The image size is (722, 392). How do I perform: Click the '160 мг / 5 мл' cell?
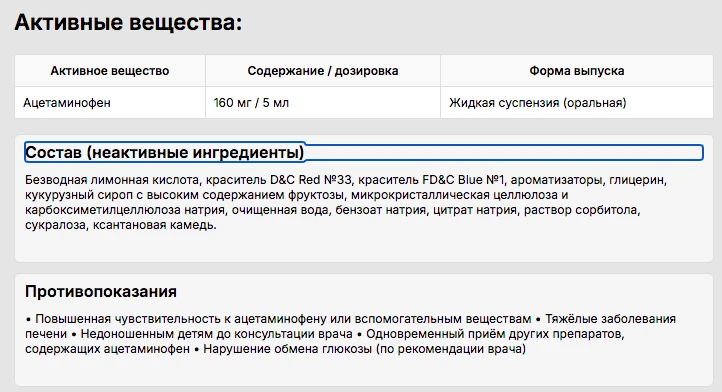coord(251,103)
